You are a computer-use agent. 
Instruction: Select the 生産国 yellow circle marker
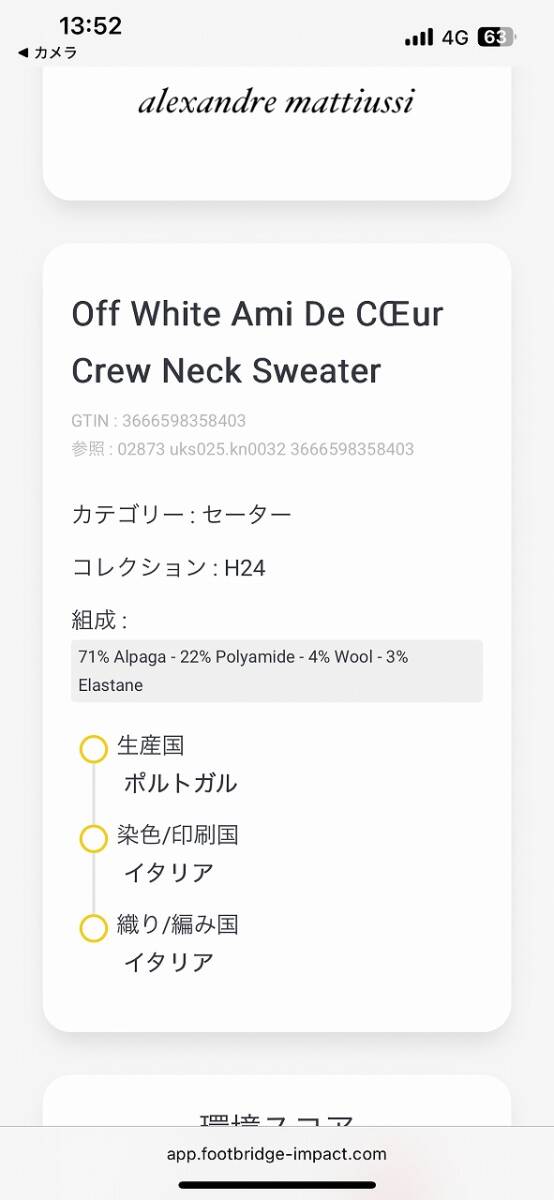[93, 749]
